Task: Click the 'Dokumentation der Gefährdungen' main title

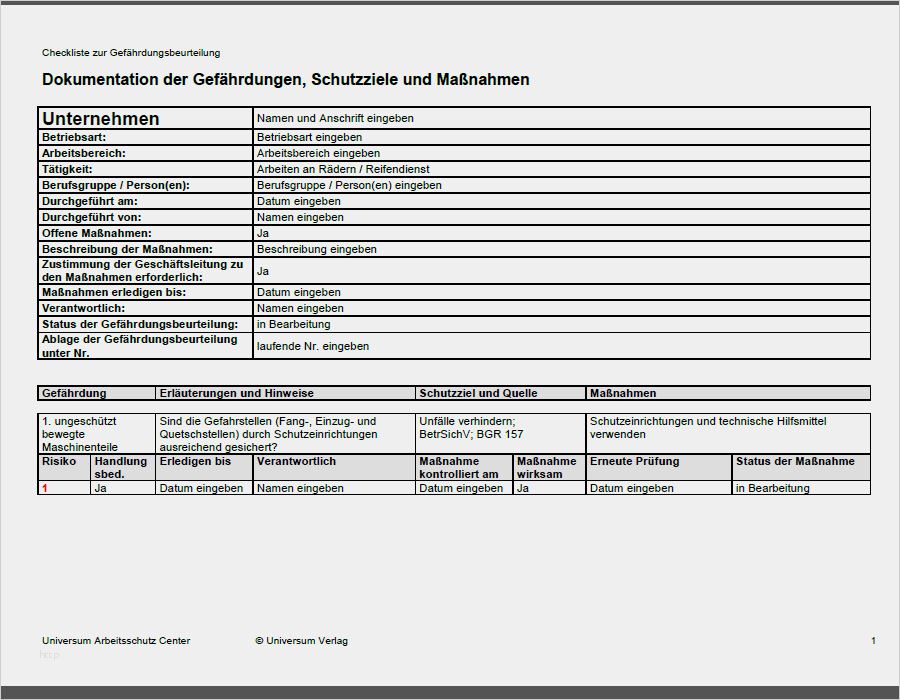Action: click(285, 79)
